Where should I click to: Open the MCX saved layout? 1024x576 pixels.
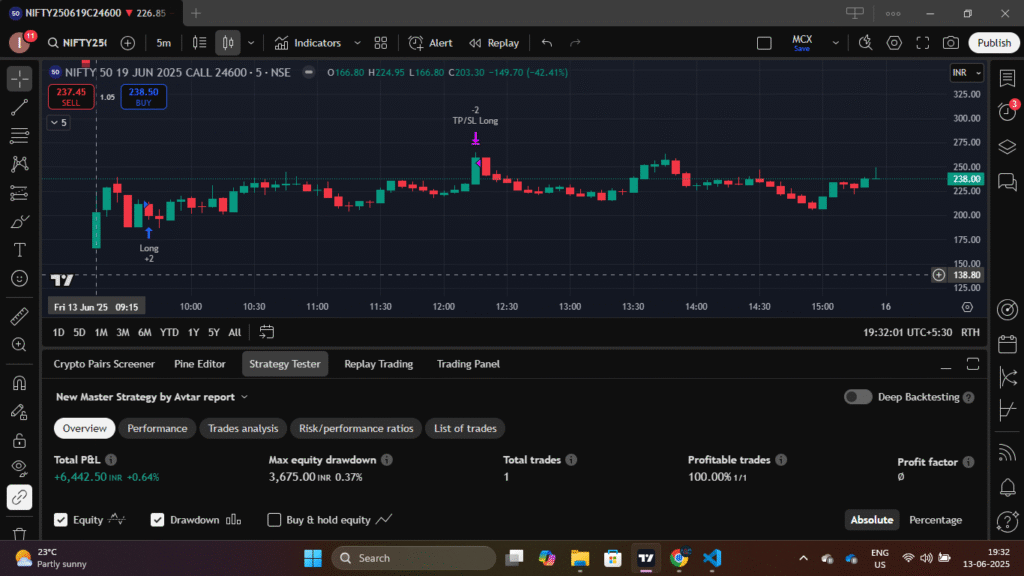point(802,43)
